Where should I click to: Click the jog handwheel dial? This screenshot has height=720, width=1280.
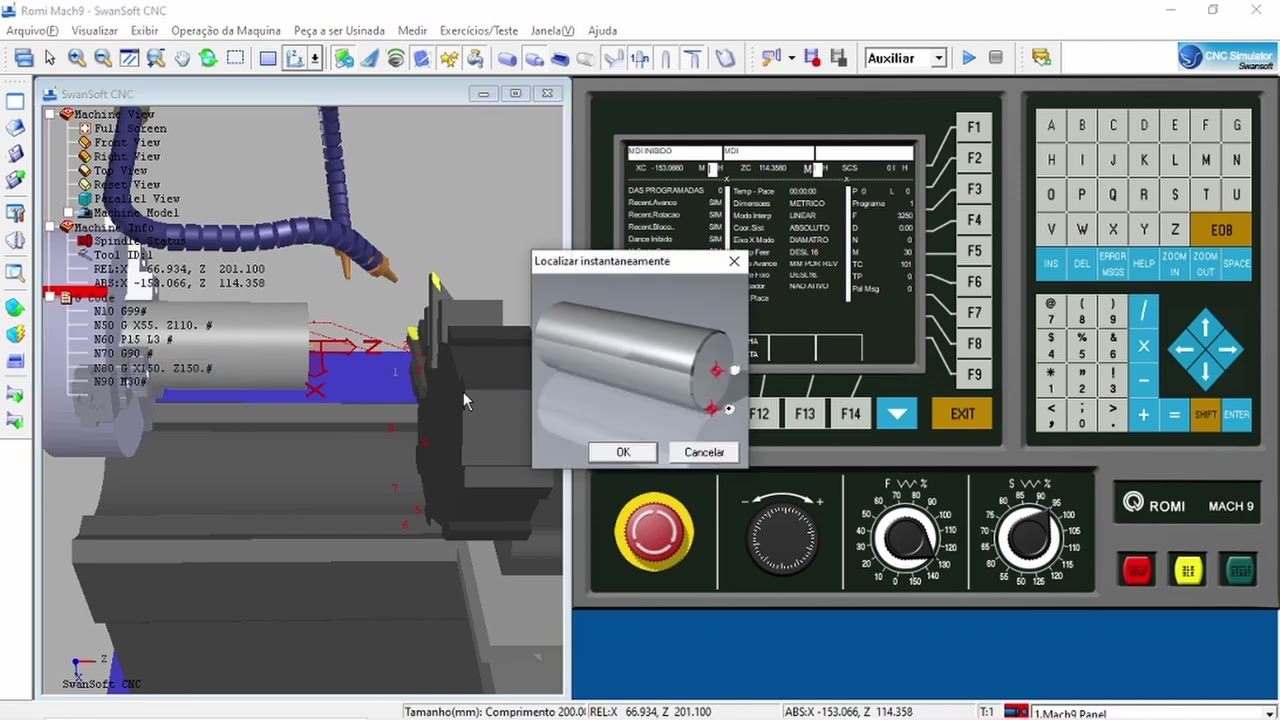(783, 538)
